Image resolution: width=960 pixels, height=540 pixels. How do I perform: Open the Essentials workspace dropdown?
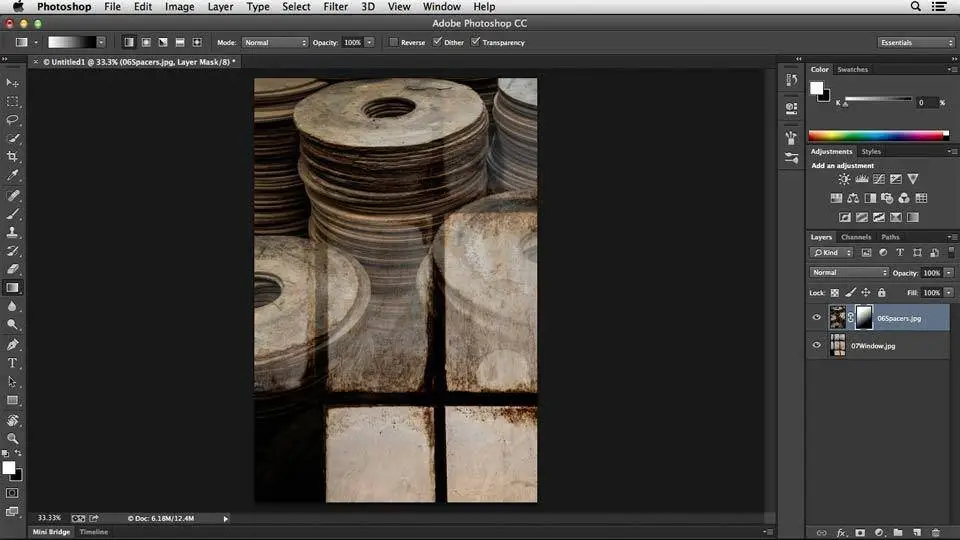pos(916,43)
